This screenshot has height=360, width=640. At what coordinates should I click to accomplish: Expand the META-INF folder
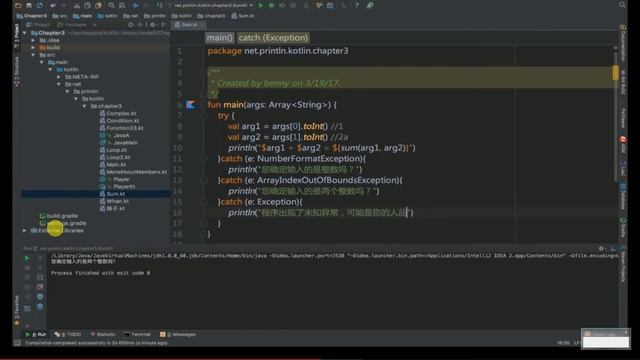tap(59, 77)
